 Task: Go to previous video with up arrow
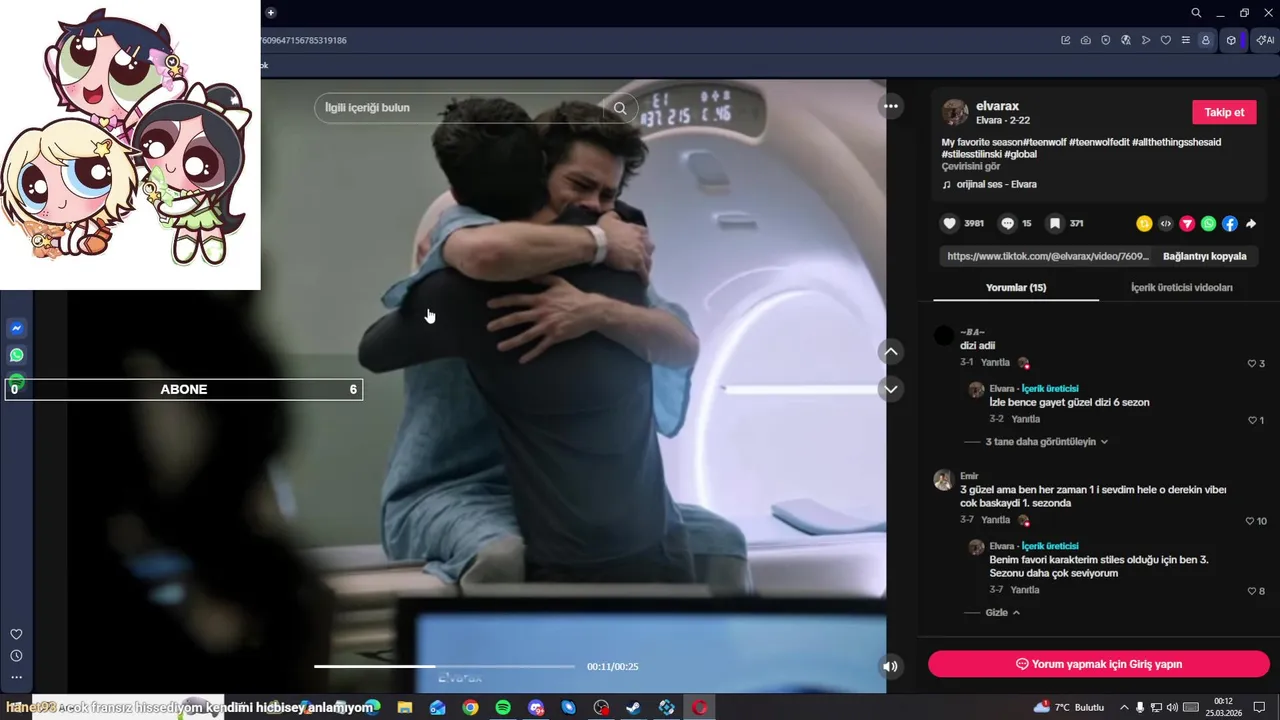pyautogui.click(x=890, y=352)
